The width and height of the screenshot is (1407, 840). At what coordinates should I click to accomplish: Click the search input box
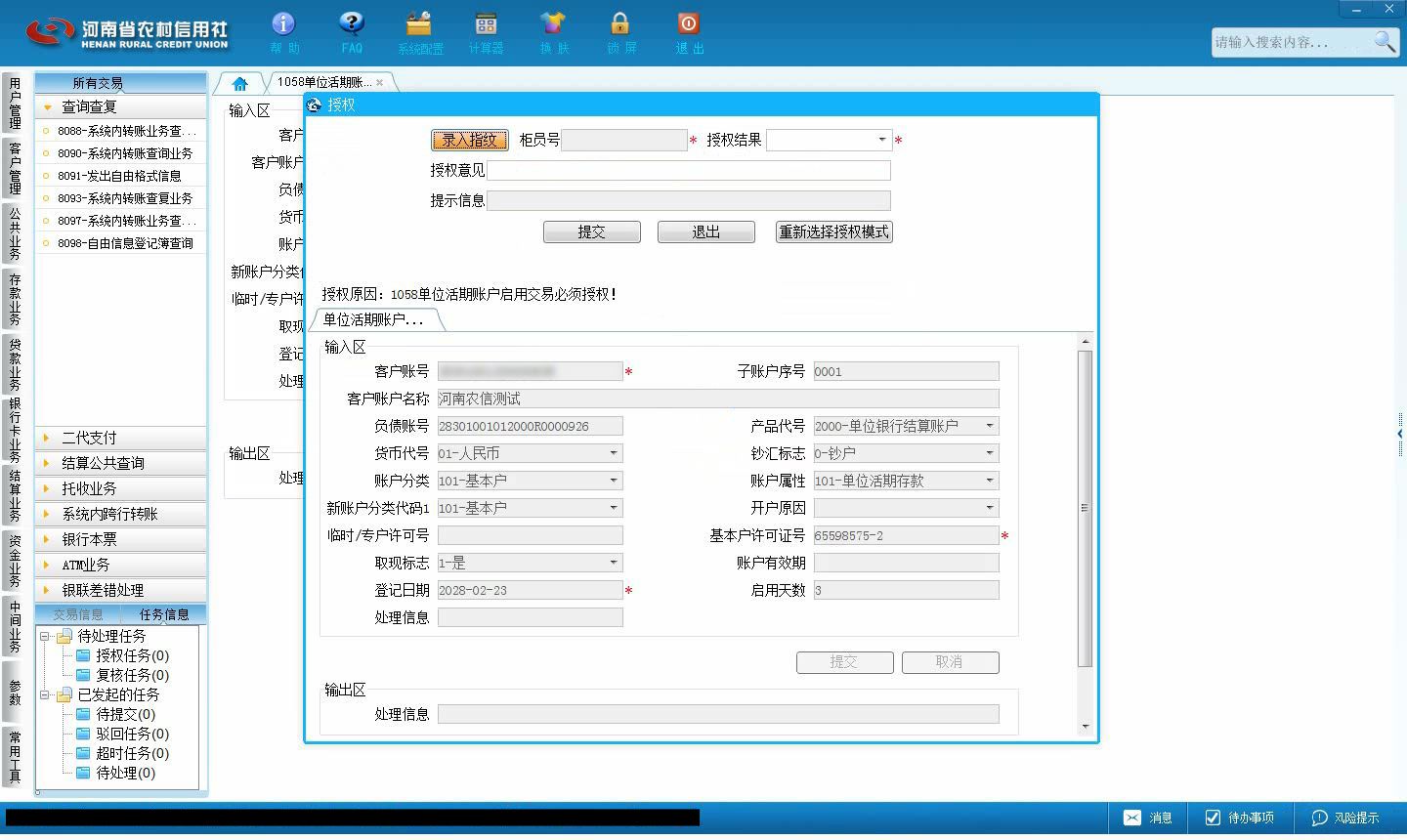coord(1292,42)
